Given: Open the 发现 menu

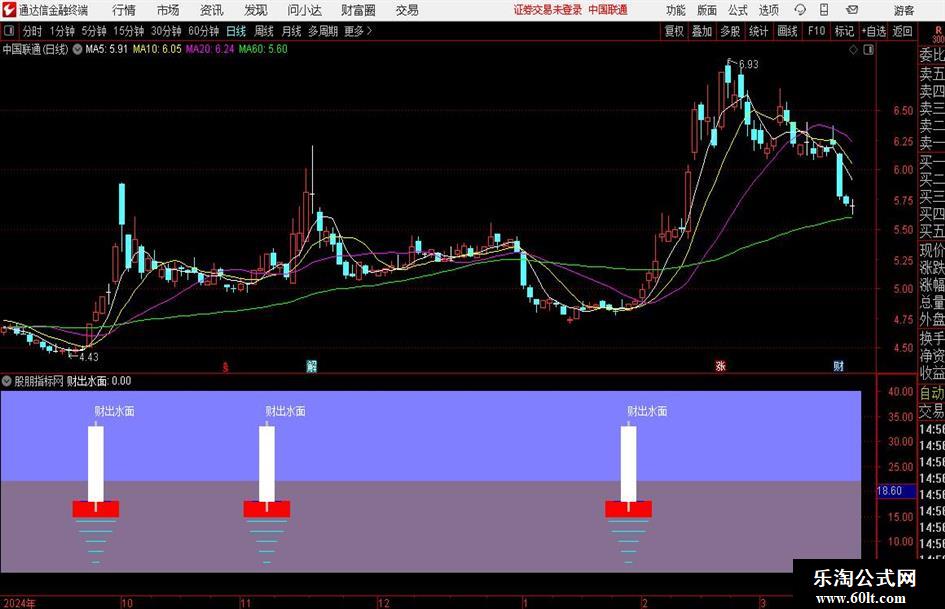Looking at the screenshot, I should (256, 10).
